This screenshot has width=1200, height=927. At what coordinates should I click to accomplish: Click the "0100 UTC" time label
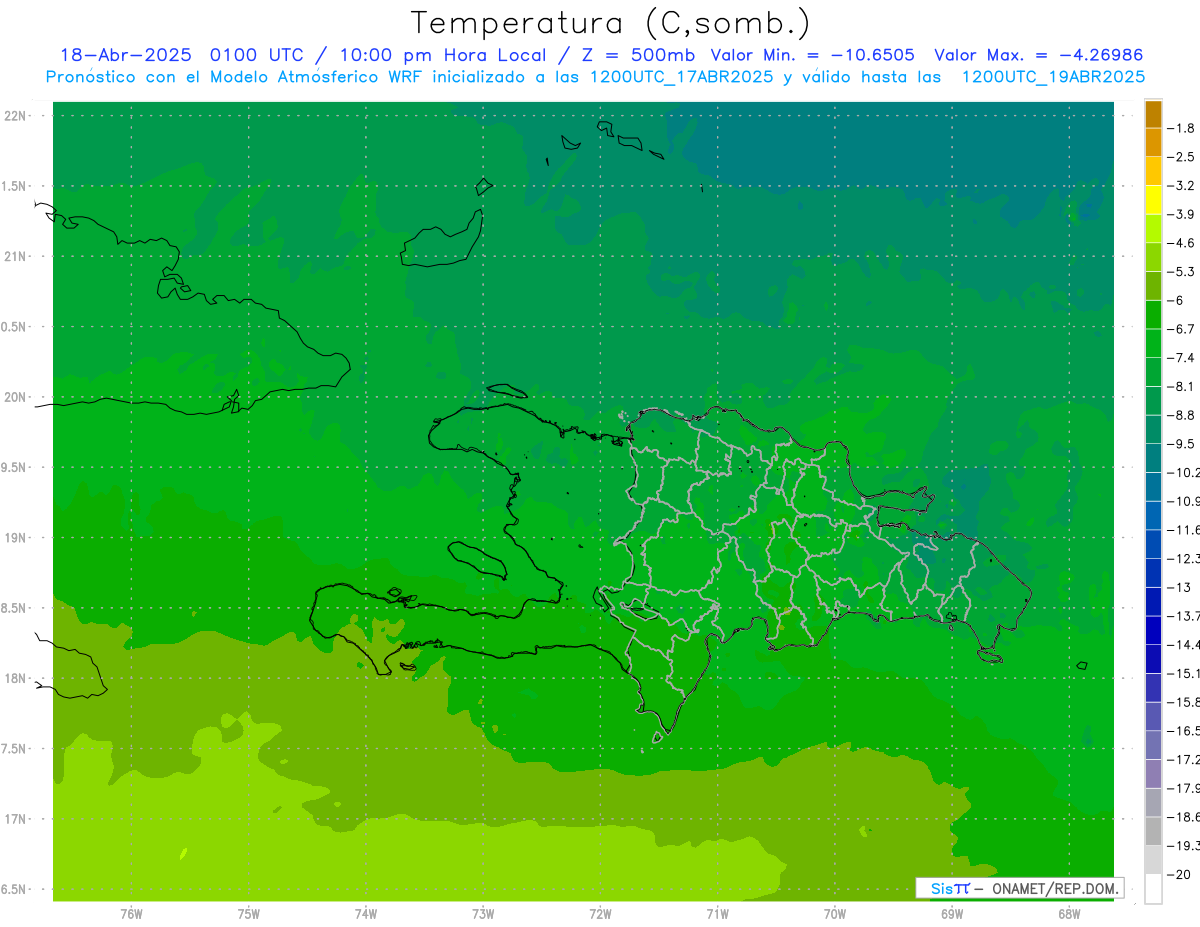tap(255, 55)
